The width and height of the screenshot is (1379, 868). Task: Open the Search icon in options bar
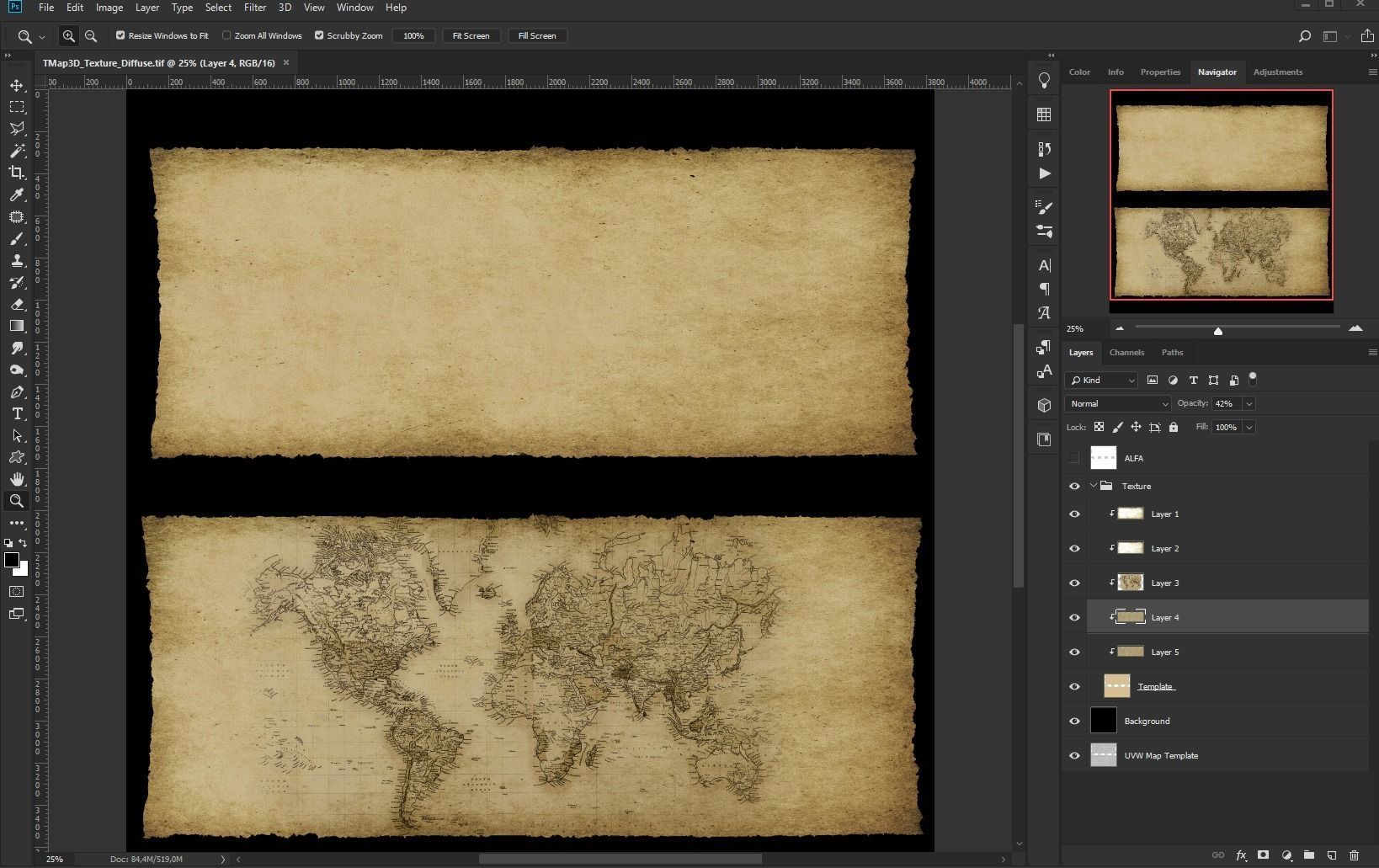[1305, 36]
